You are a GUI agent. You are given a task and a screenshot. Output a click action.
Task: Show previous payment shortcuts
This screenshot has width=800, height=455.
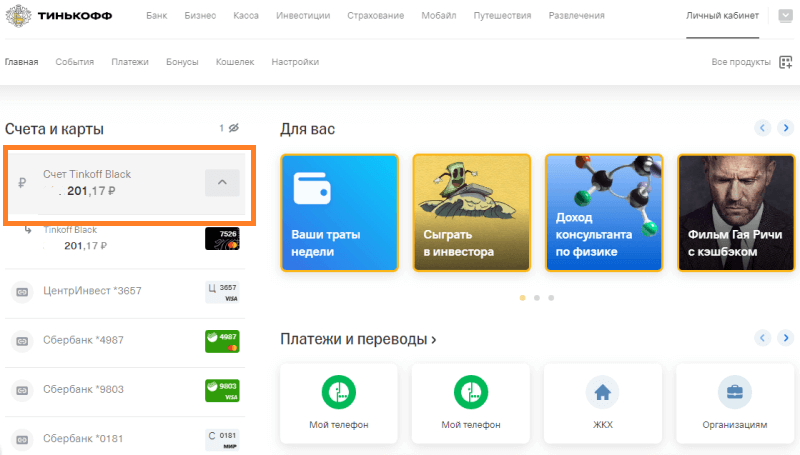pyautogui.click(x=762, y=338)
